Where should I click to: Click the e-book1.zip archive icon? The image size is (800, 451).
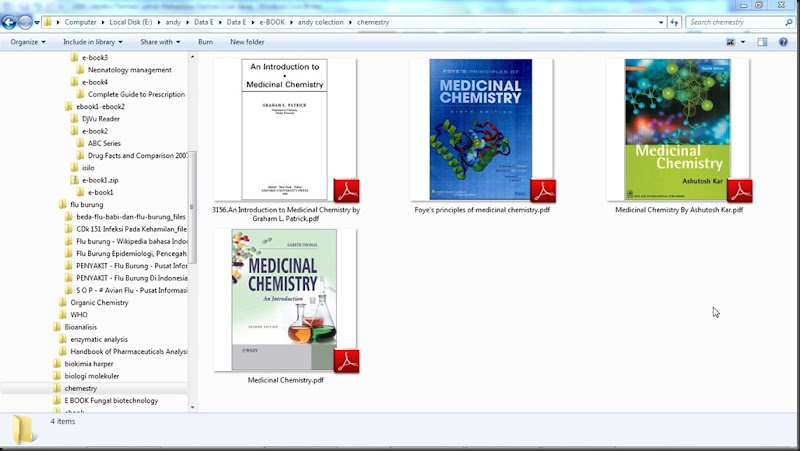(74, 180)
